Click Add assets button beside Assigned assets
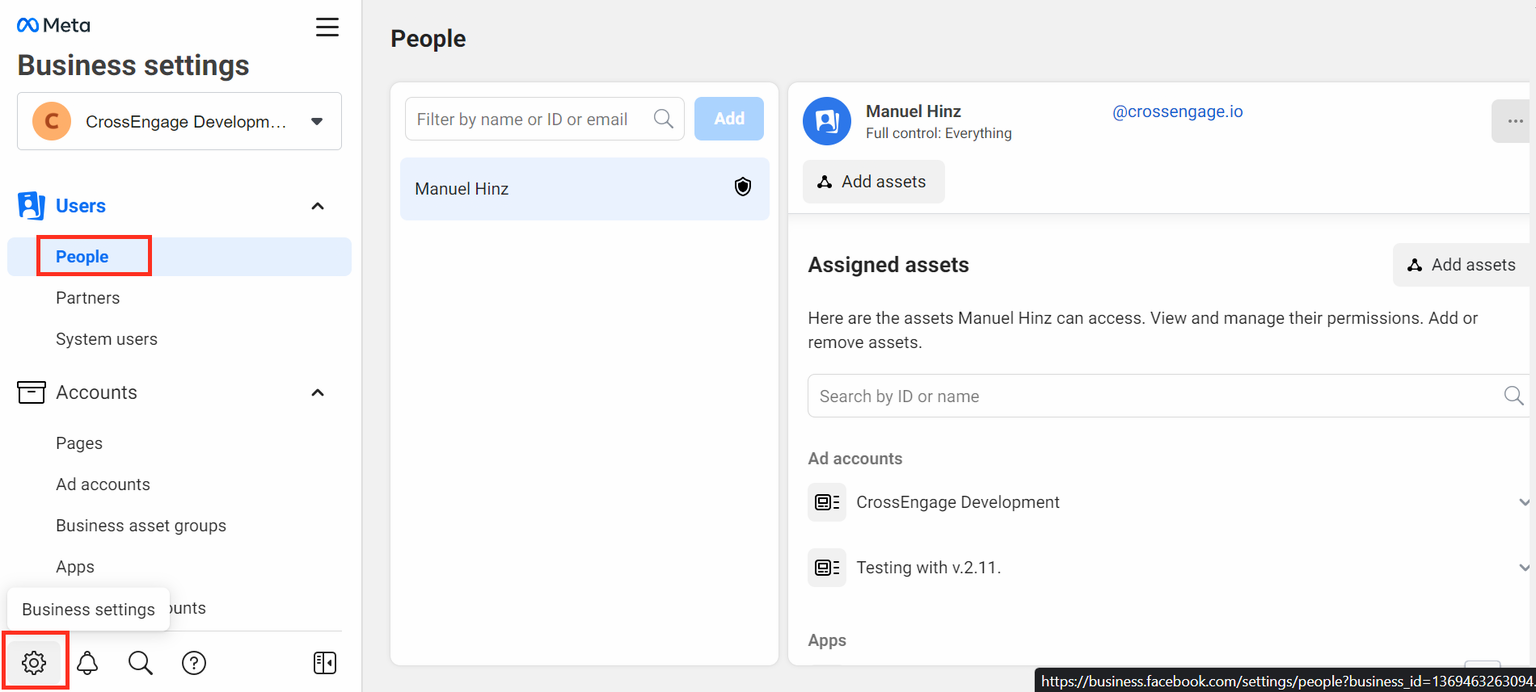Viewport: 1536px width, 692px height. coord(1463,265)
